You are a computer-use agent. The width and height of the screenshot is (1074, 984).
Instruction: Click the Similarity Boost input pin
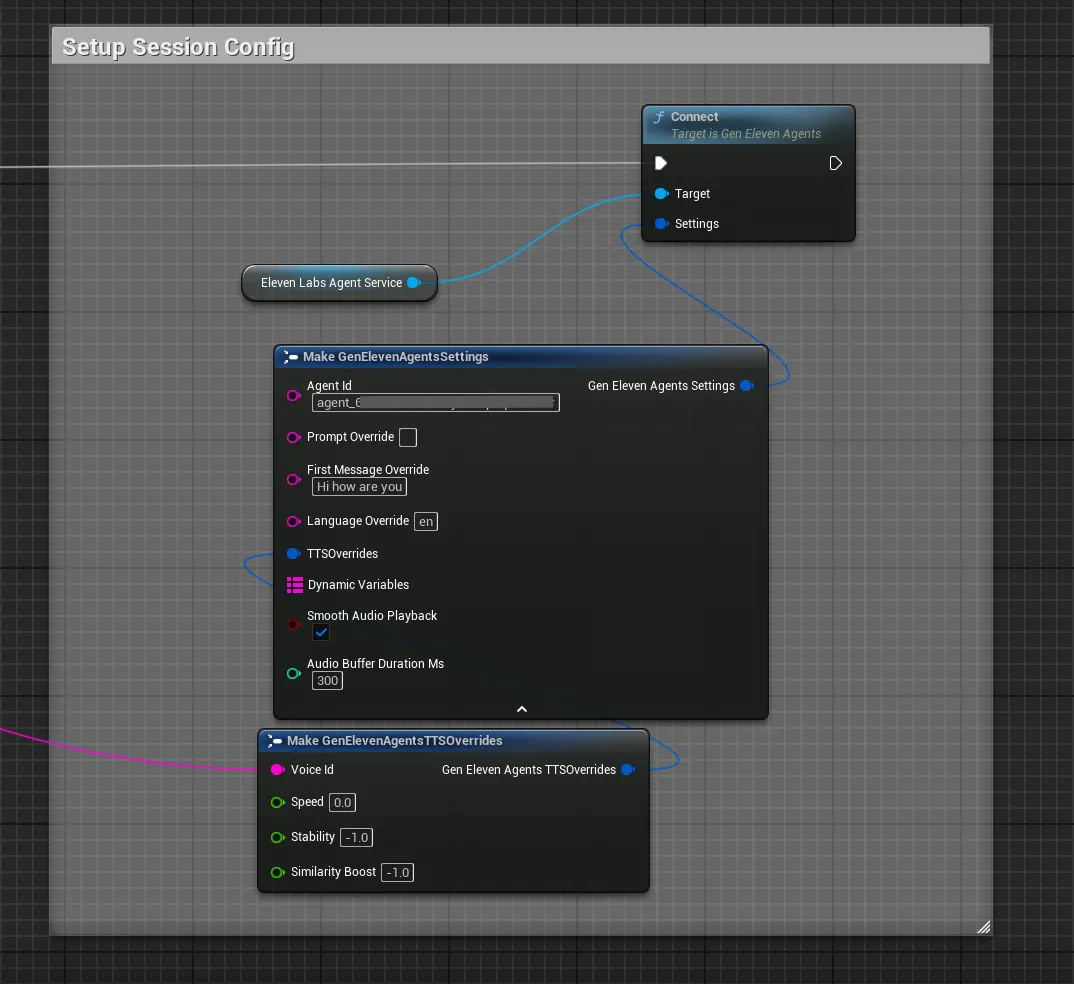coord(278,872)
